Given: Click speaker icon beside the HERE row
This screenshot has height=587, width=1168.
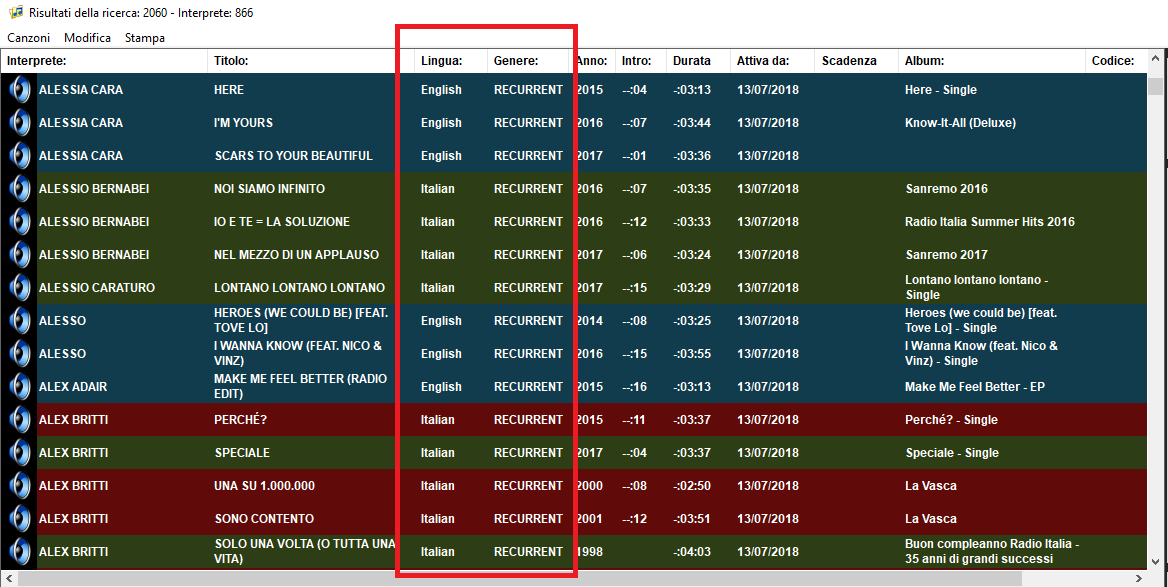Looking at the screenshot, I should point(19,89).
